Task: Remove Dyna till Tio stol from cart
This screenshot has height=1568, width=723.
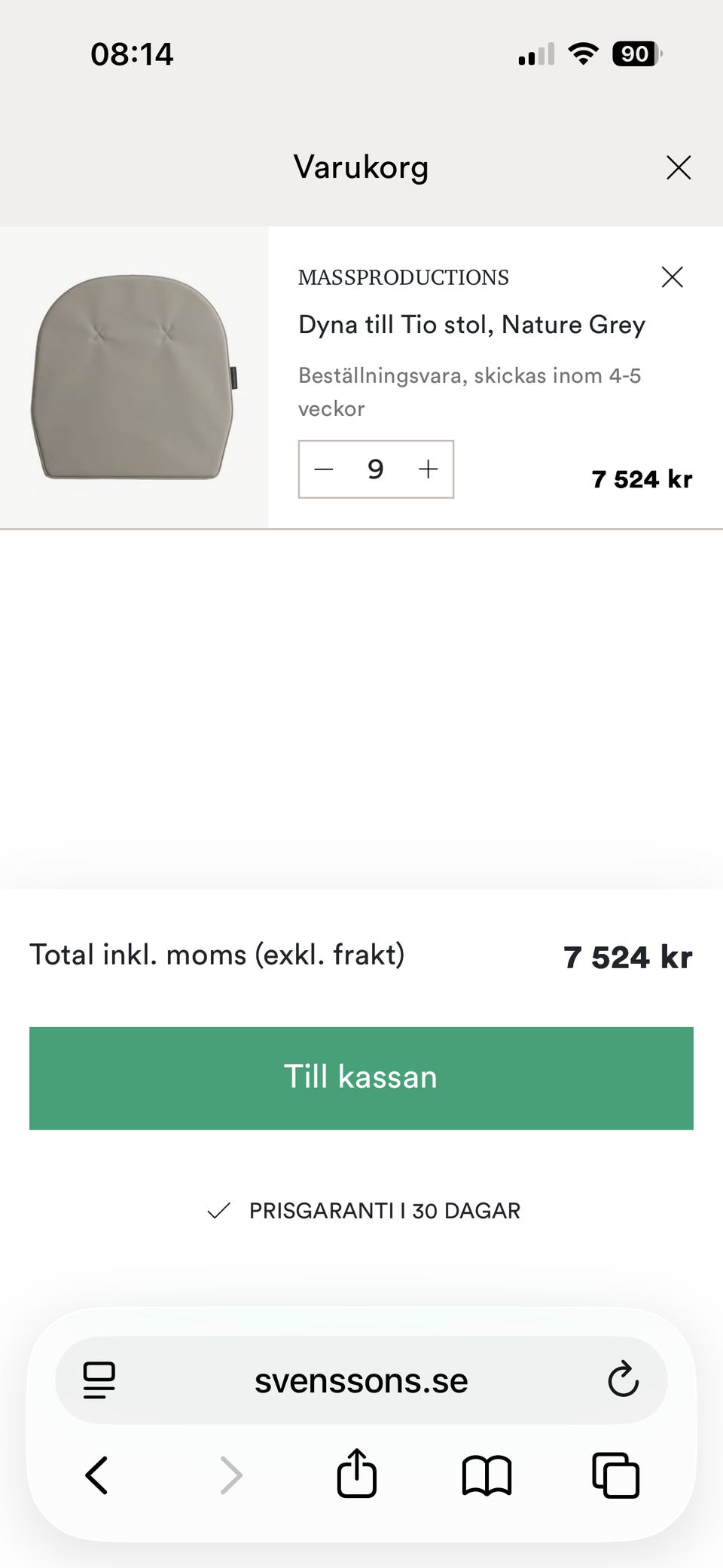Action: click(672, 277)
